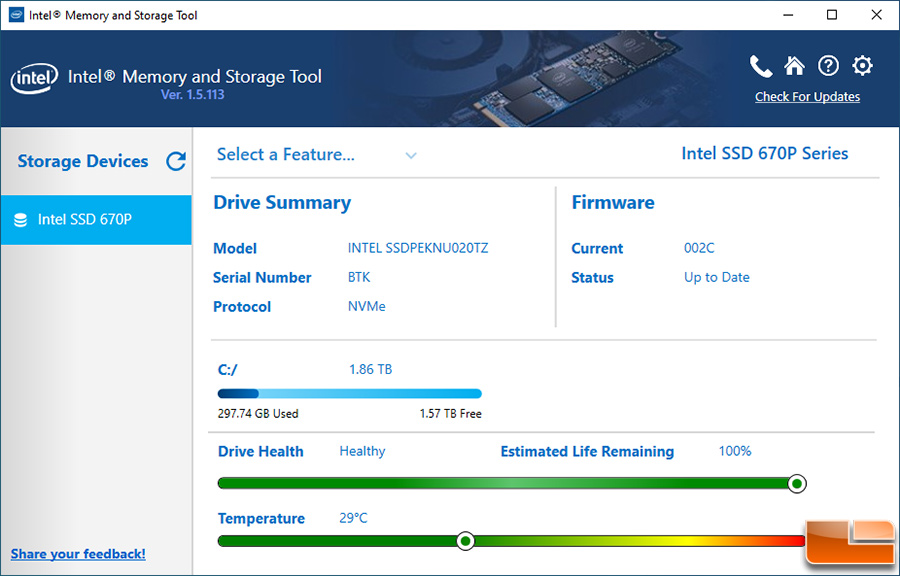Click the app icon in the title bar
The image size is (900, 576).
(x=16, y=15)
